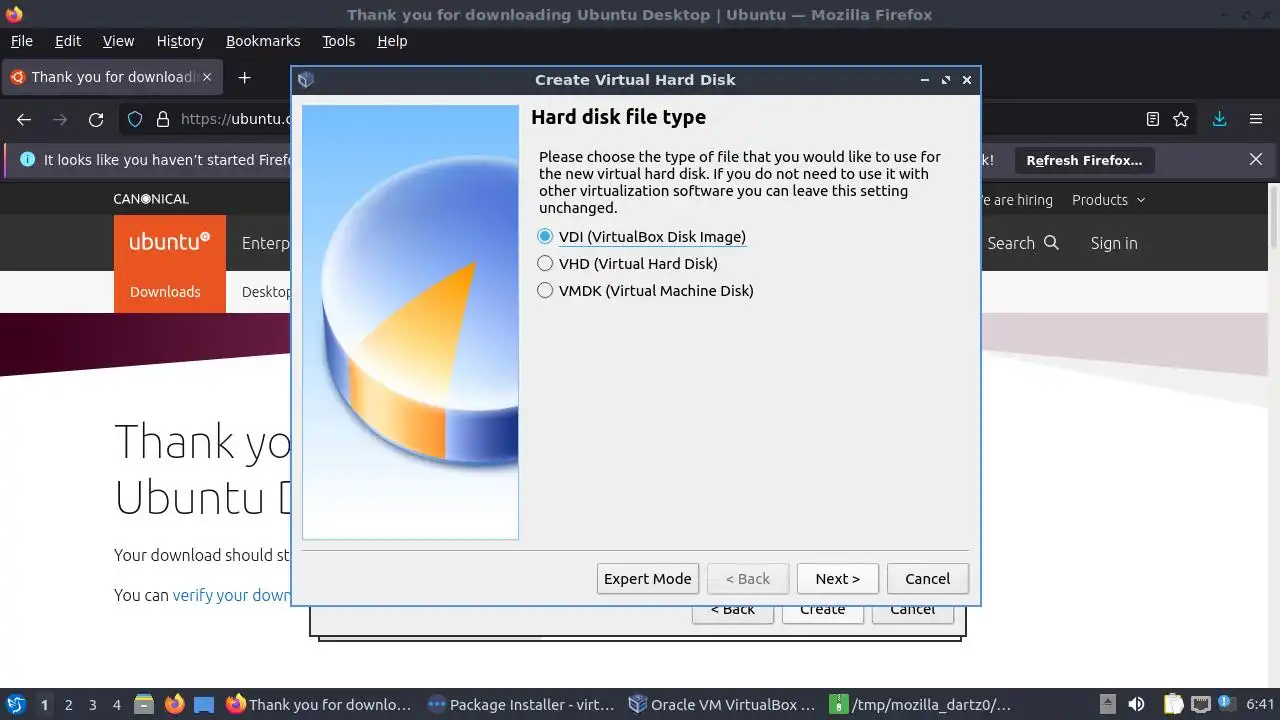
Task: Open the View menu
Action: click(118, 41)
